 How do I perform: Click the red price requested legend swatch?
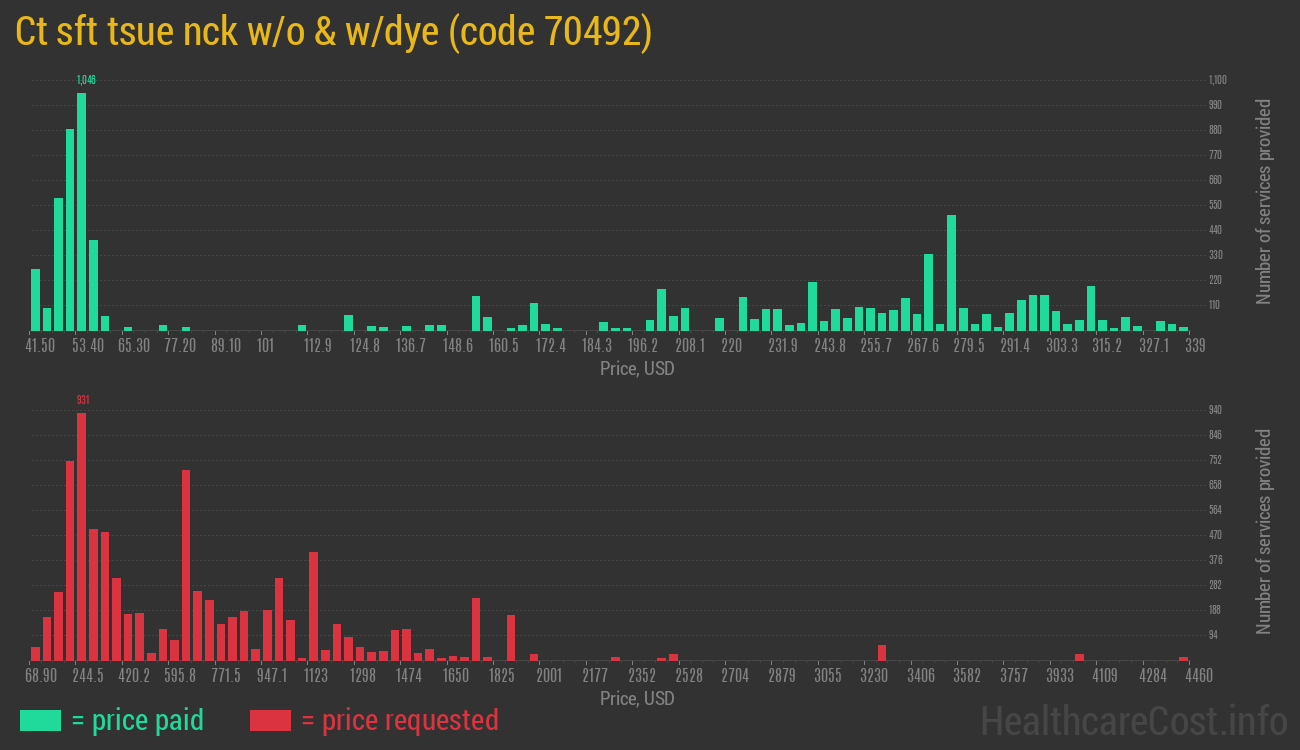point(270,720)
